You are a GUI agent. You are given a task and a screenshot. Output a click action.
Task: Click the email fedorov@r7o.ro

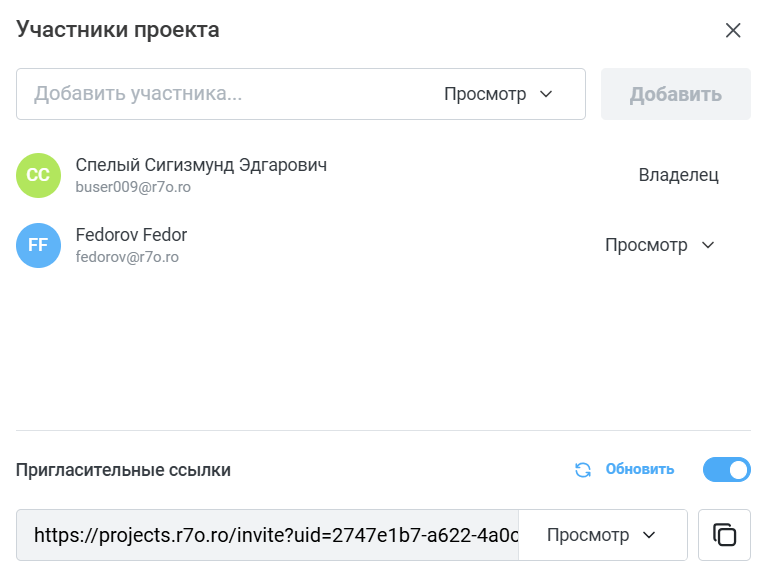click(127, 257)
